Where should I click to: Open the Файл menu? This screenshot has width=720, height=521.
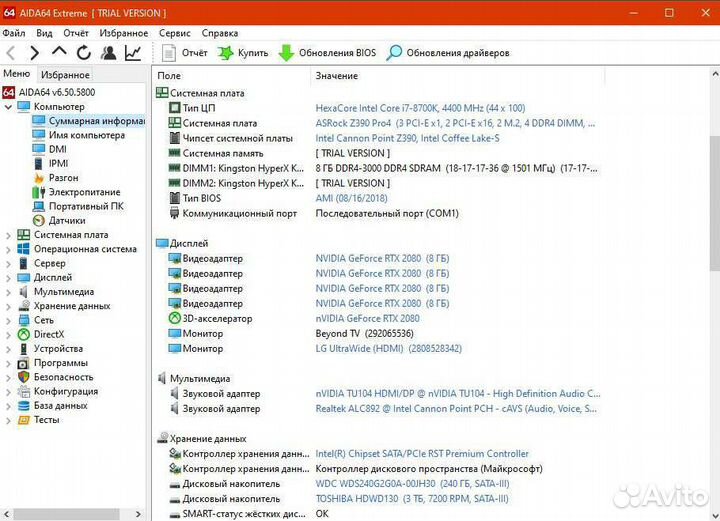[14, 33]
